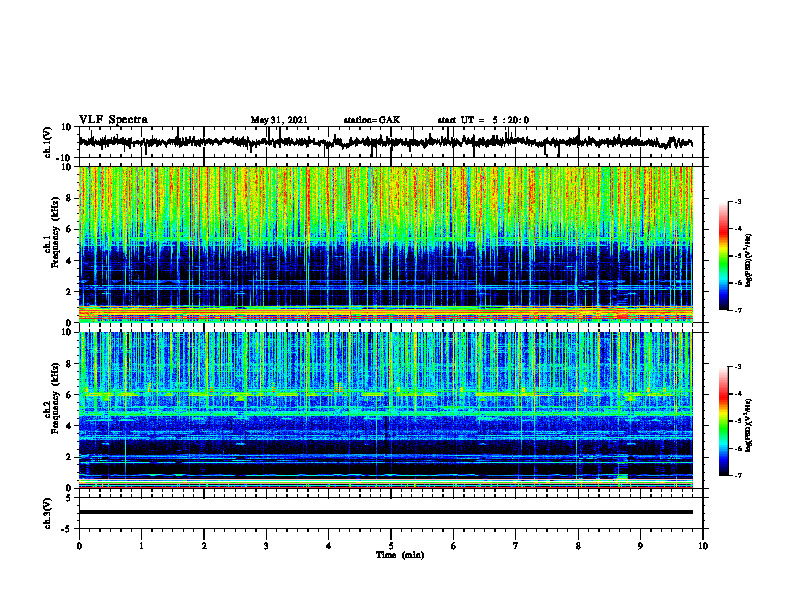
Task: Click the ch.2 color bar log(PSD) label
Action: pyautogui.click(x=749, y=425)
